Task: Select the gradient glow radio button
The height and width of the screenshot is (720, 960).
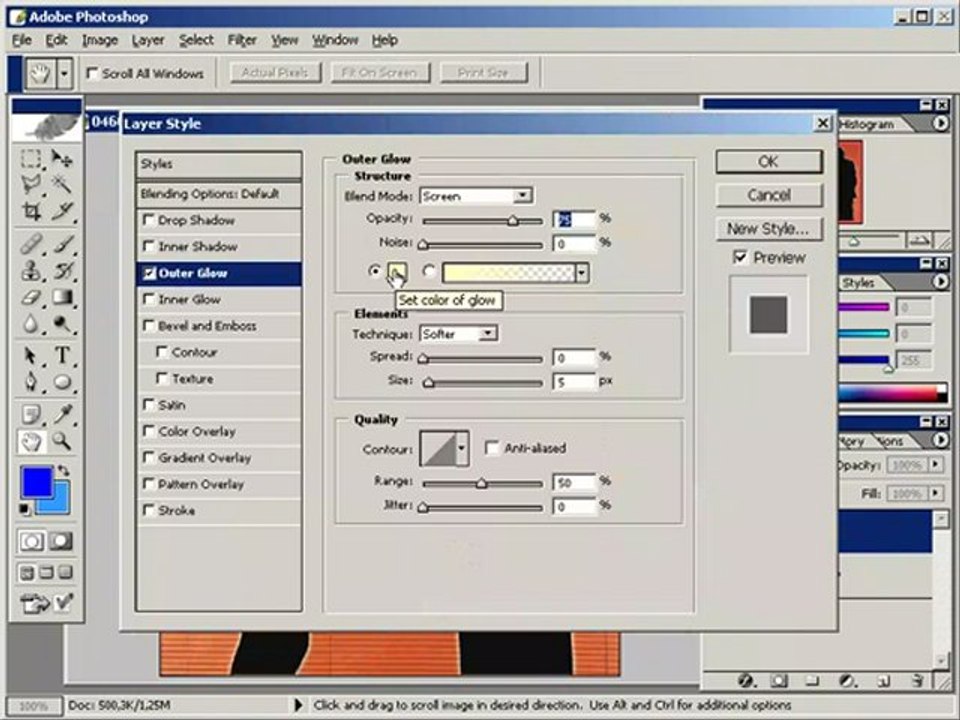Action: point(429,271)
